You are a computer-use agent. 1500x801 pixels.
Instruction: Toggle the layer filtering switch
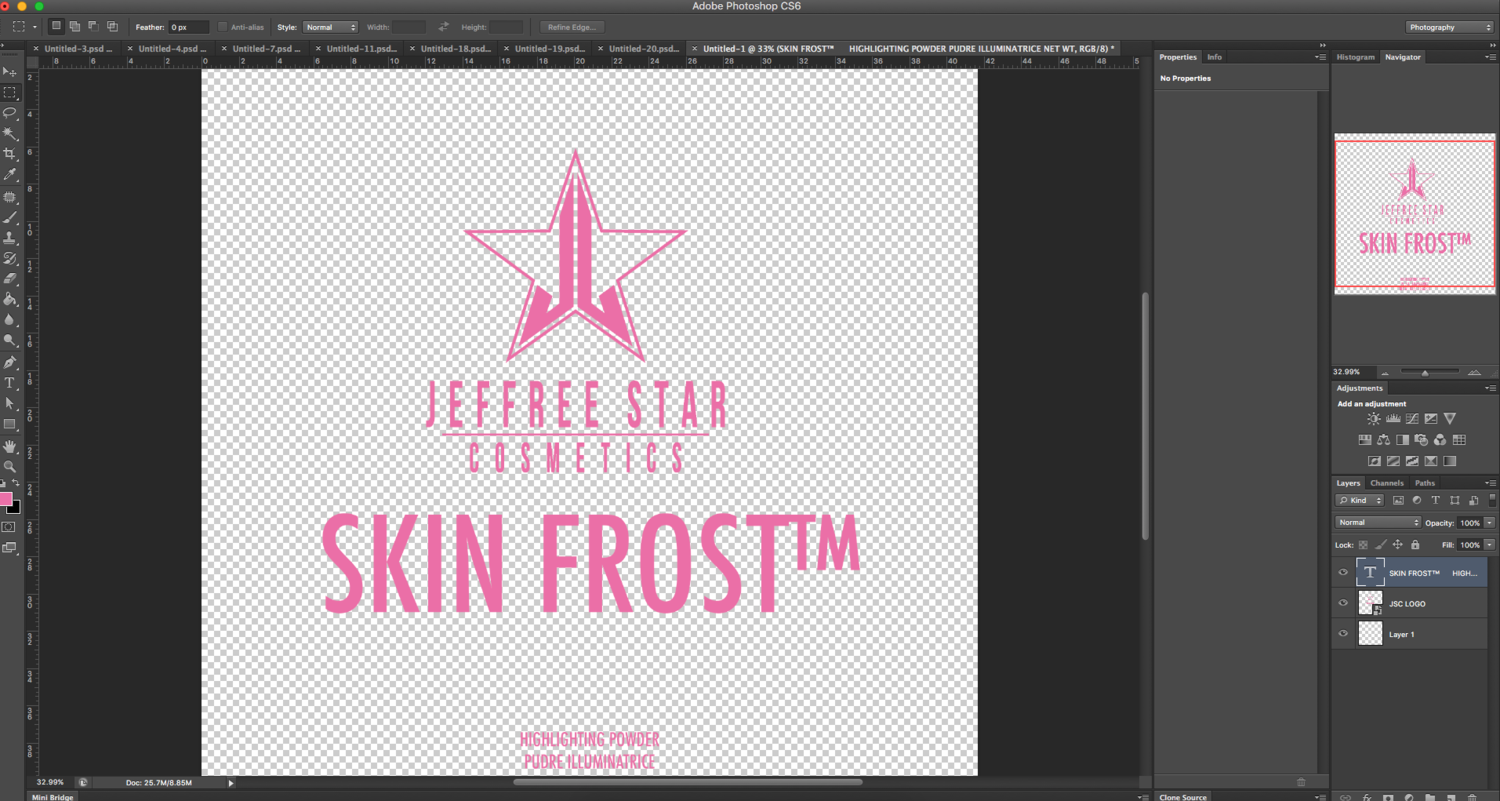tap(1492, 499)
